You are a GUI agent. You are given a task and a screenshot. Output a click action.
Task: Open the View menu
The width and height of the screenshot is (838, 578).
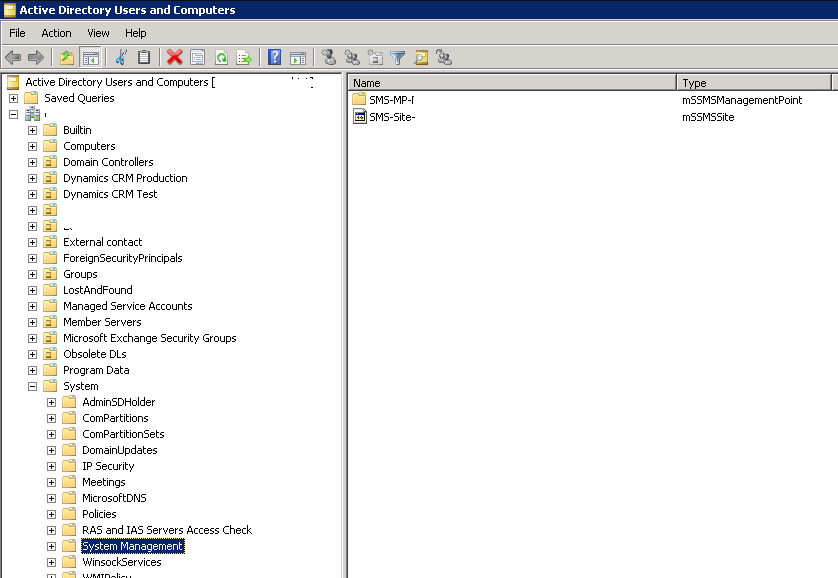pos(97,32)
